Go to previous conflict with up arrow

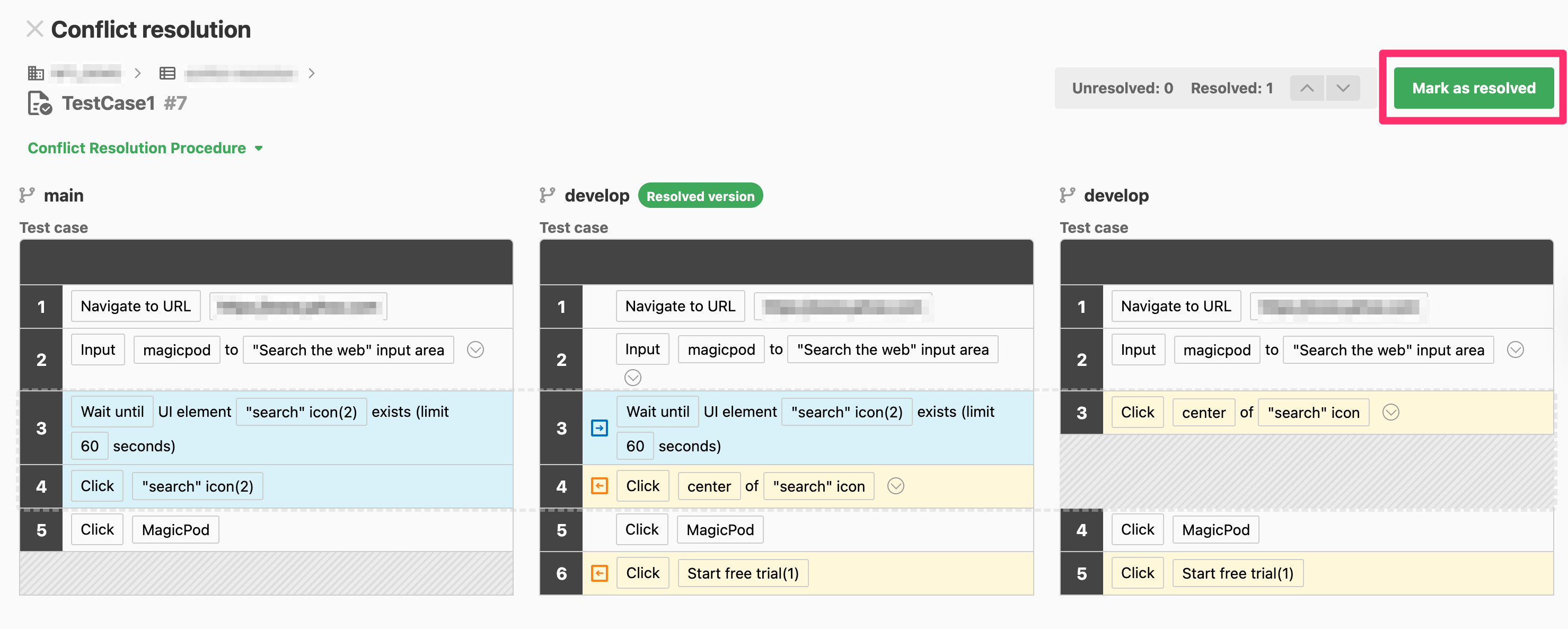[x=1306, y=88]
